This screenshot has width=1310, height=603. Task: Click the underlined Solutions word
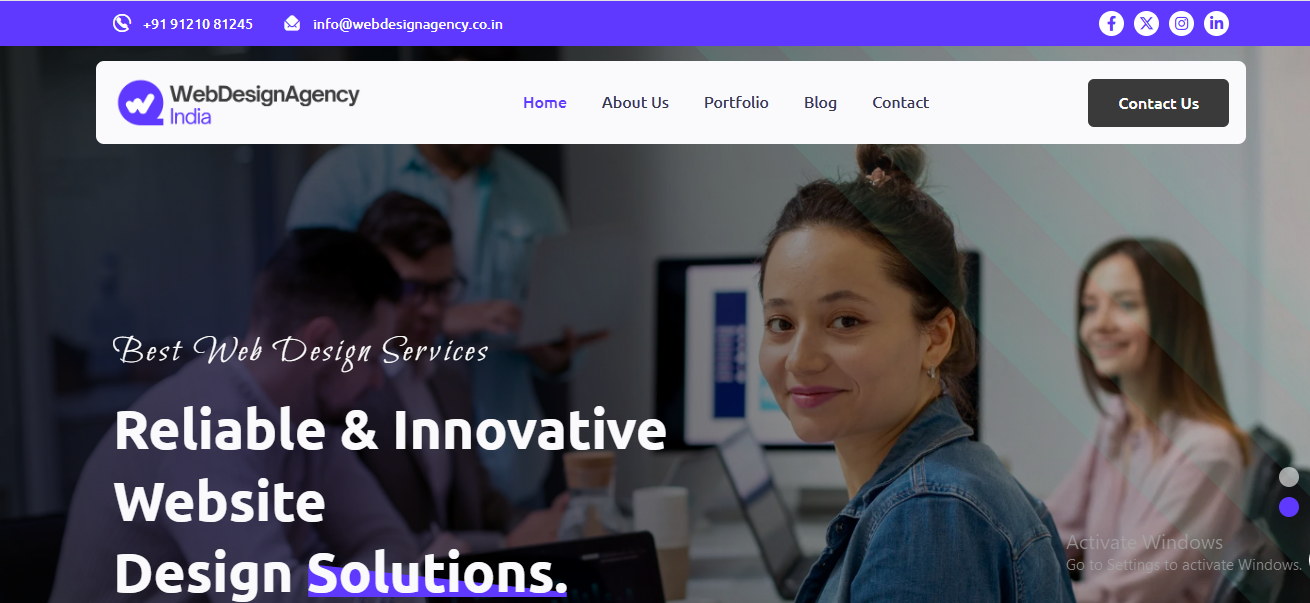pos(437,573)
